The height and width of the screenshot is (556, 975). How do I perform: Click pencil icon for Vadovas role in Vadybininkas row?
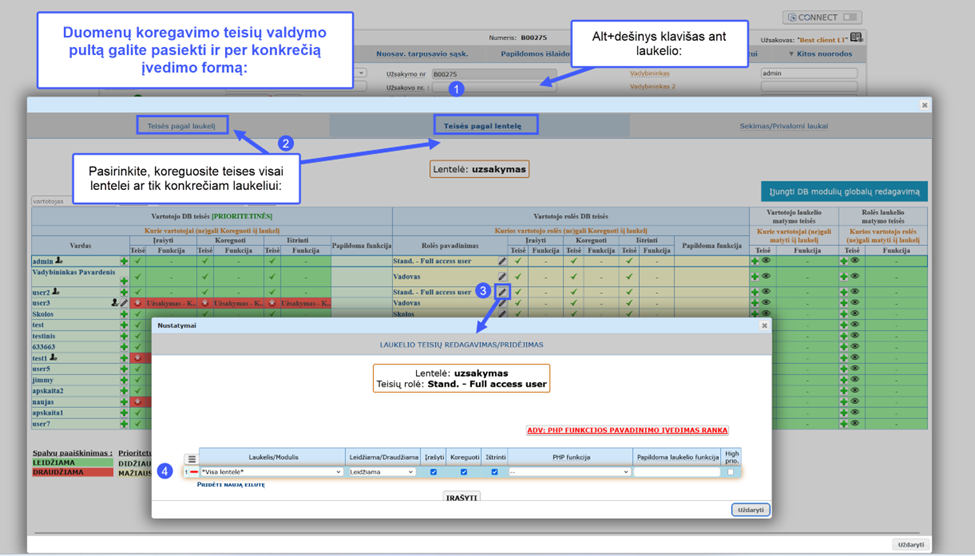(502, 276)
